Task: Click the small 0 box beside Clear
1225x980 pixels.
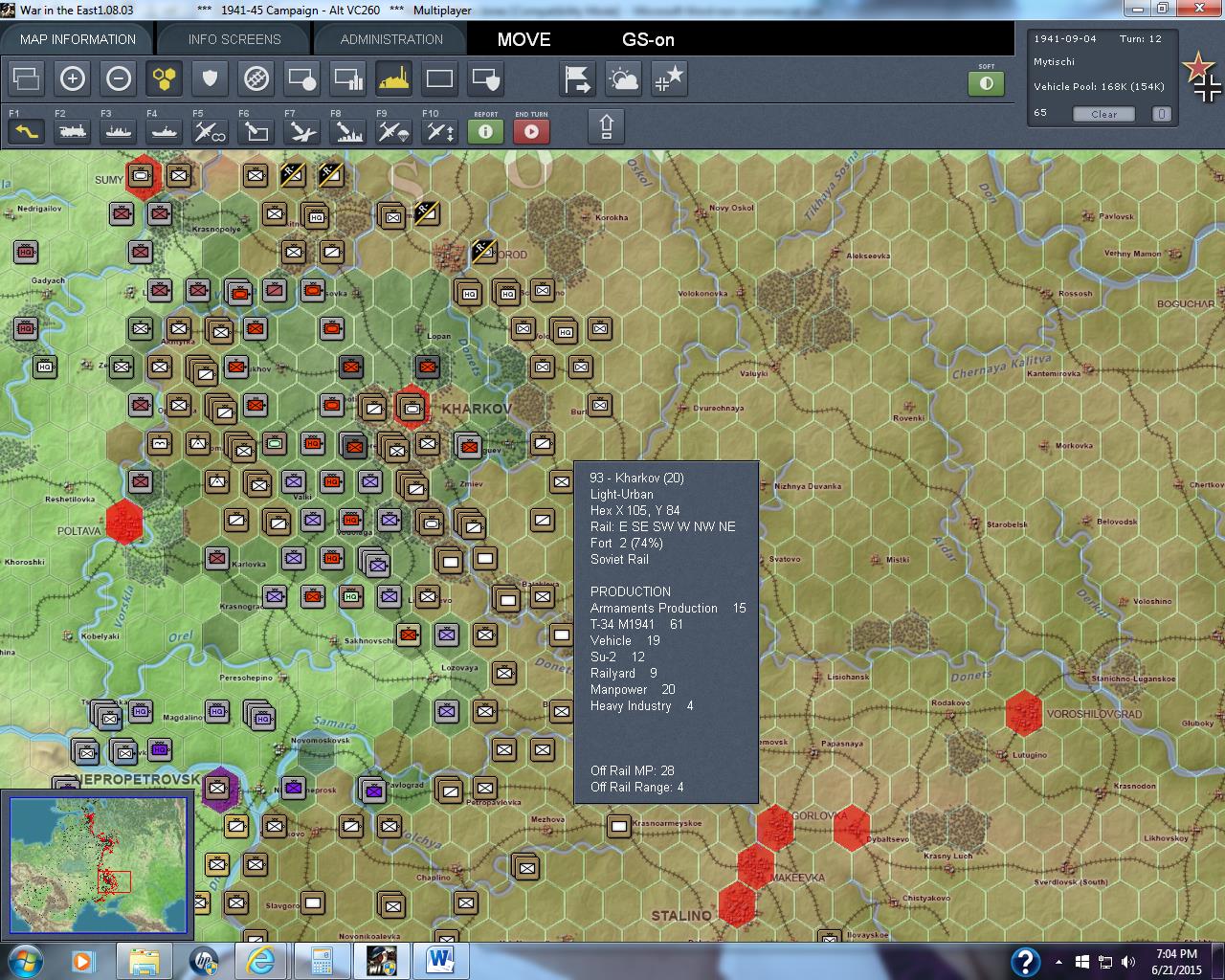Action: click(x=1161, y=114)
